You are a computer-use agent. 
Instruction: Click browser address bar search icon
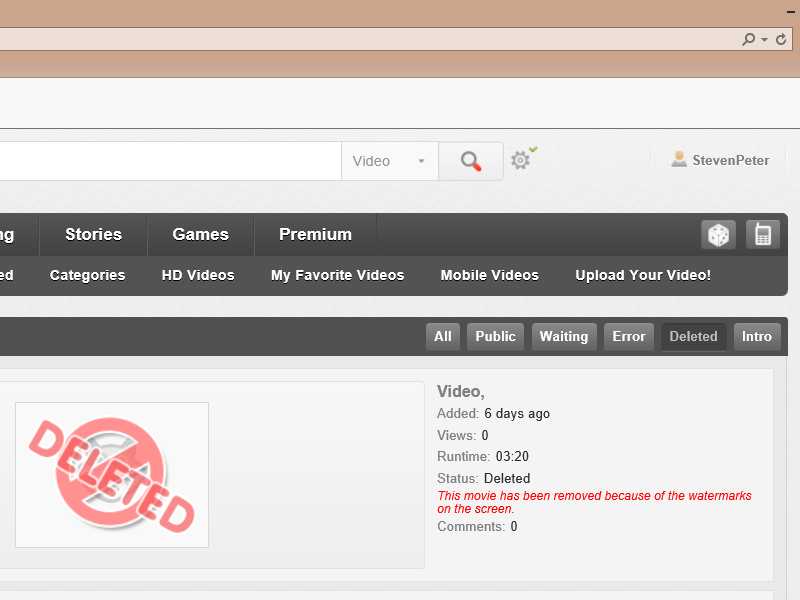pos(748,39)
